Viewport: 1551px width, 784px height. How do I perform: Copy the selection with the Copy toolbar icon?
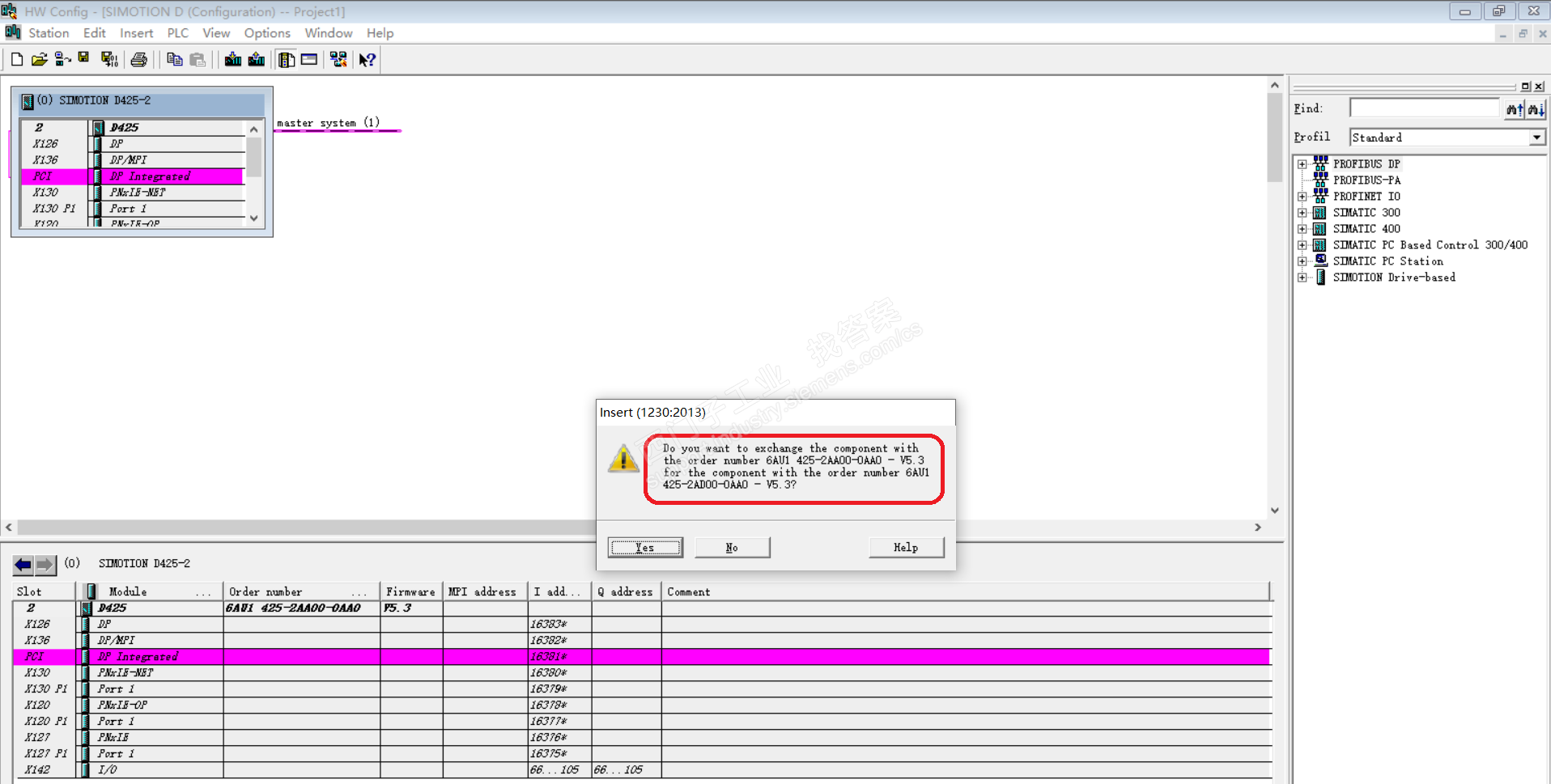174,59
